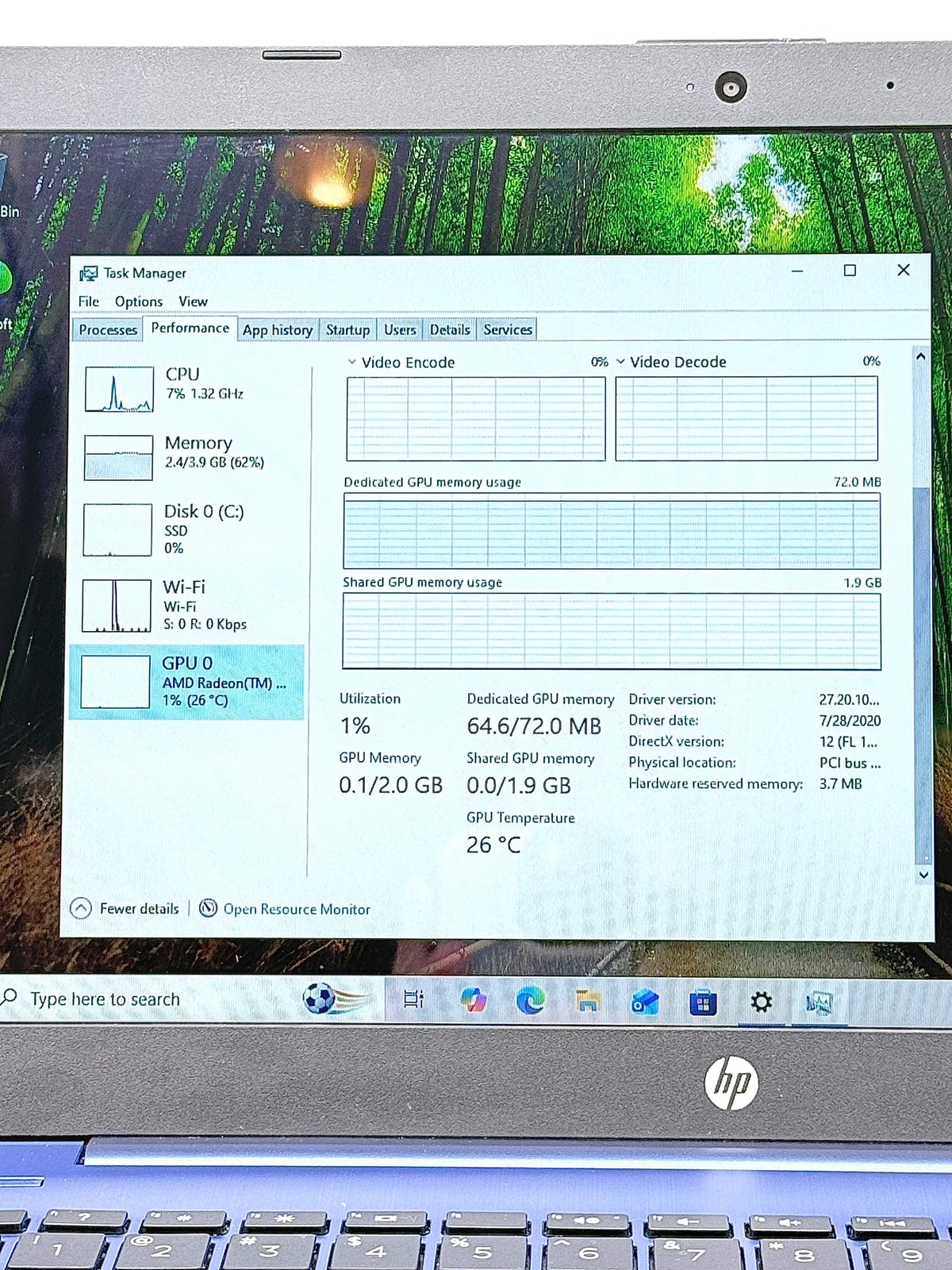Select Wi-Fi in the performance sidebar

click(x=189, y=606)
